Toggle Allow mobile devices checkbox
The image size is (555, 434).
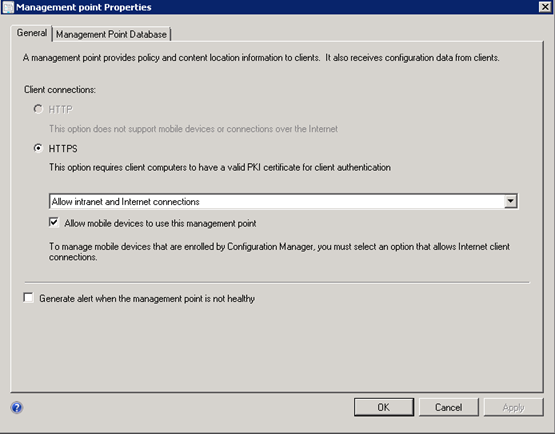click(54, 223)
